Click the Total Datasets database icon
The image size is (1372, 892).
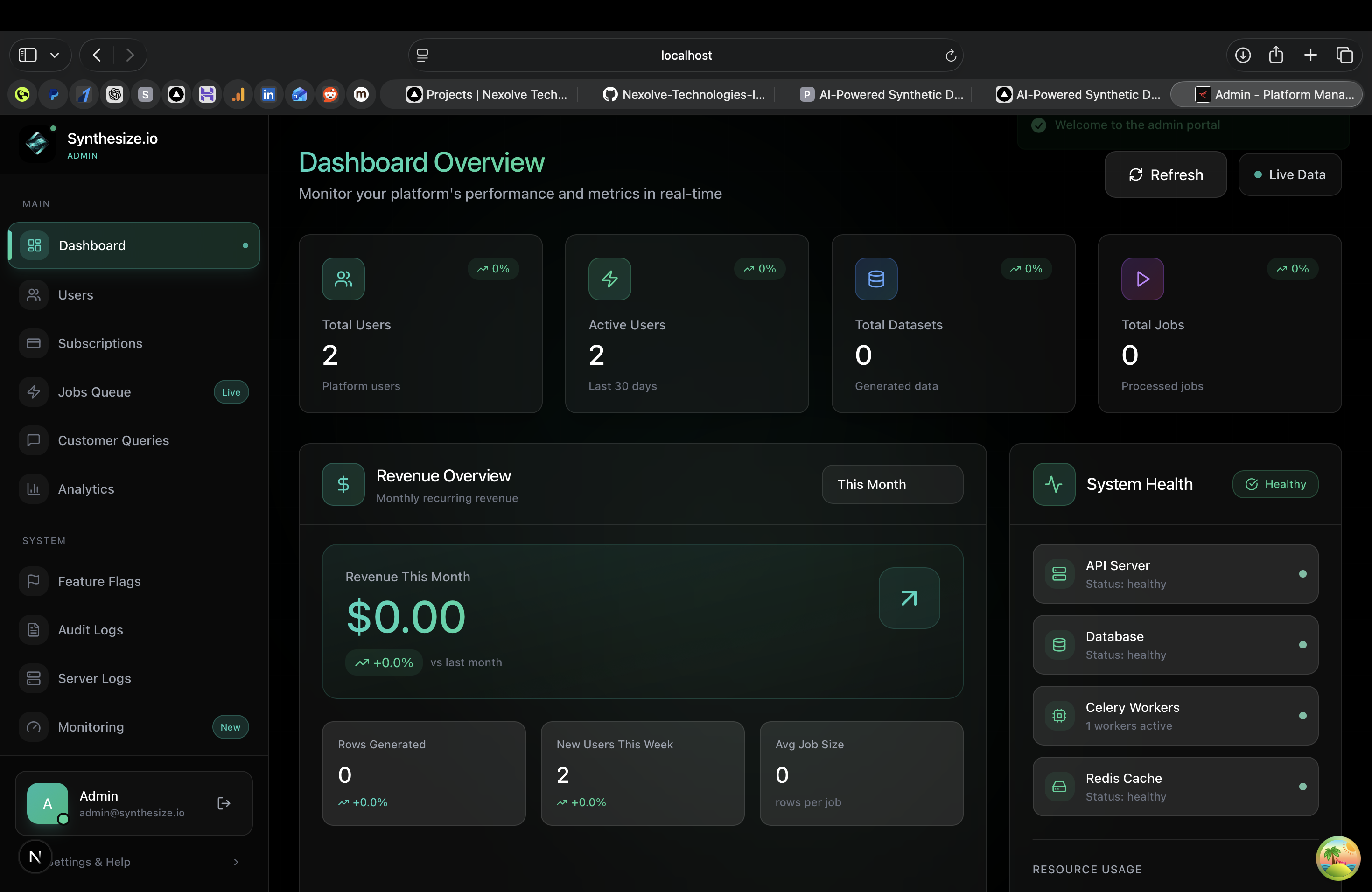click(875, 279)
